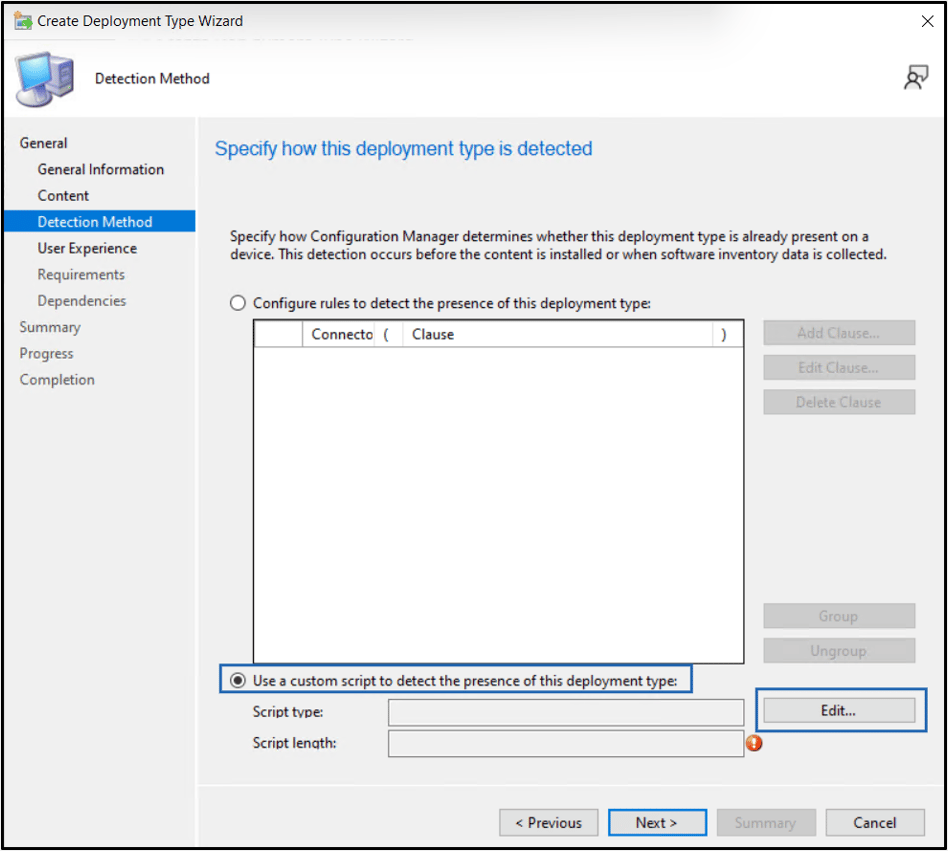Click the red script length warning icon

(754, 743)
